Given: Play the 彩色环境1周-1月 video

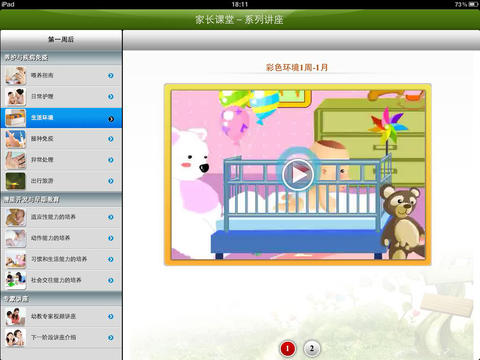Looking at the screenshot, I should (298, 174).
